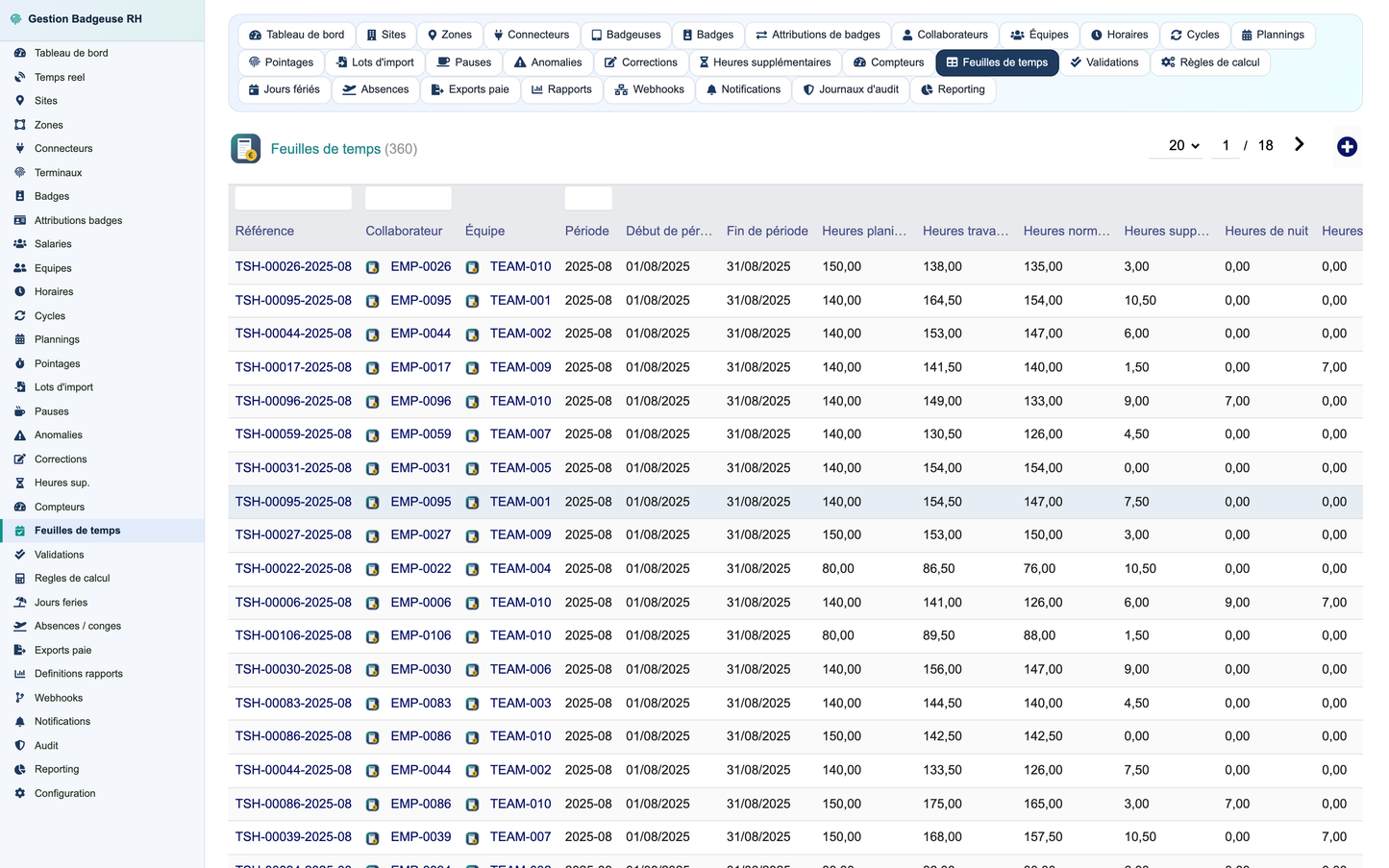Screen dimensions: 1389x868
Task: Sort by the Référence column header
Action: (264, 231)
